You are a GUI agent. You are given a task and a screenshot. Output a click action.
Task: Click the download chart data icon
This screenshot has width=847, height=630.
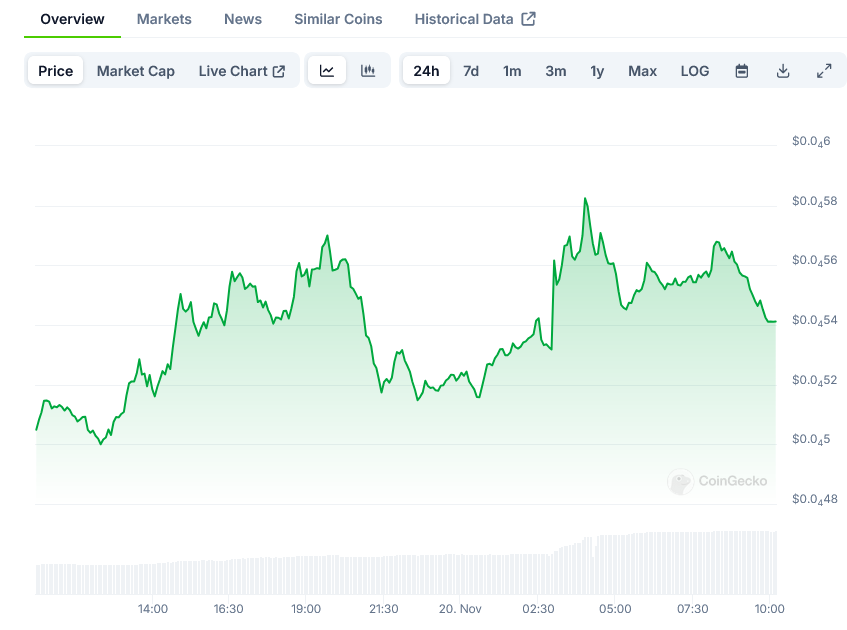[x=783, y=71]
